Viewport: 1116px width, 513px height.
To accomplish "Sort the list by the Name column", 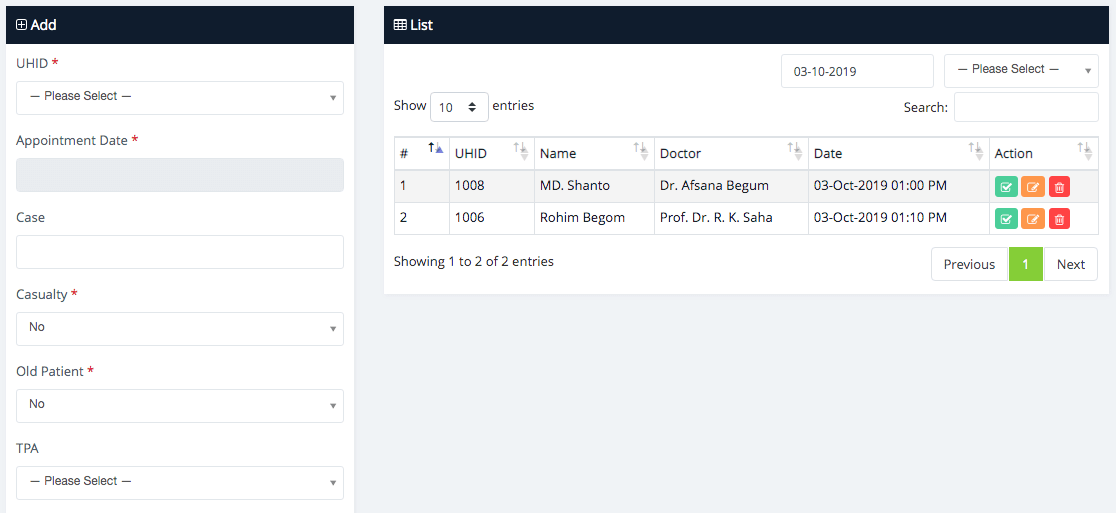I will pos(594,153).
